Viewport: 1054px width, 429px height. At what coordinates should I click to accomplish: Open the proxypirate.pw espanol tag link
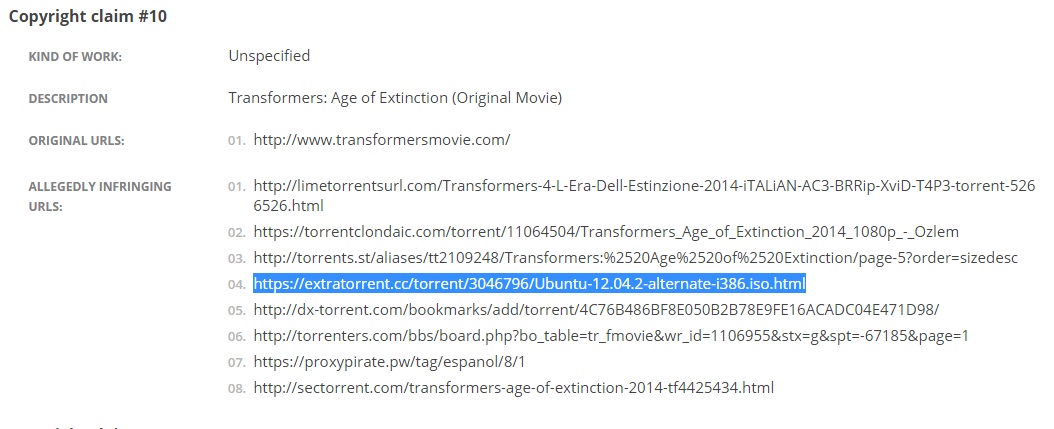pyautogui.click(x=389, y=362)
